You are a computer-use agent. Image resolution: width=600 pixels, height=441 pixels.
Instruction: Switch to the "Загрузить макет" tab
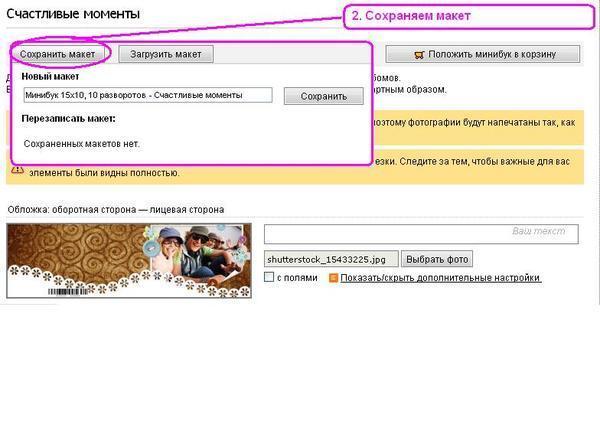[x=165, y=54]
